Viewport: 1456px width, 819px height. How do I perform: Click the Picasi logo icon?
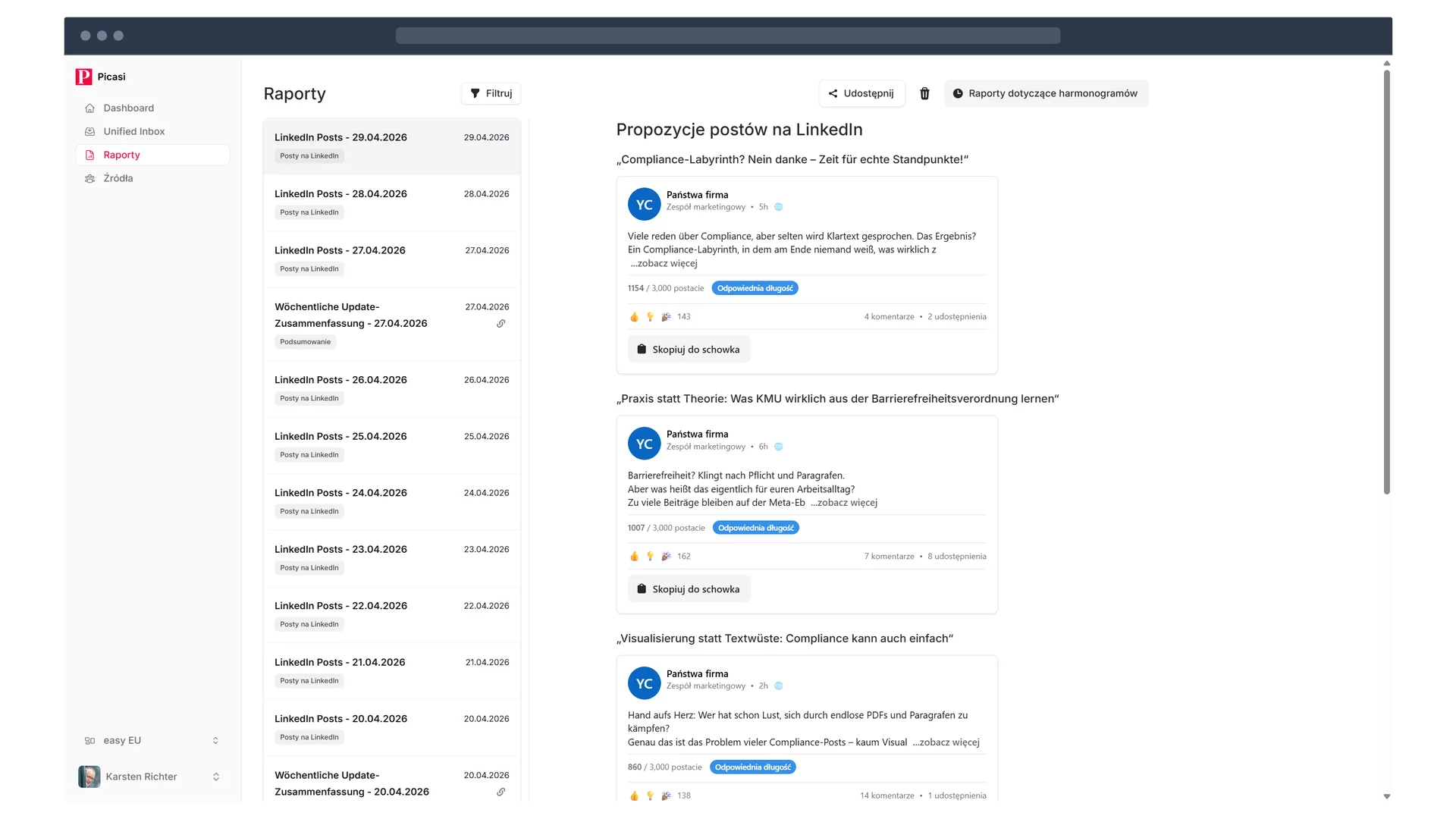pyautogui.click(x=83, y=77)
